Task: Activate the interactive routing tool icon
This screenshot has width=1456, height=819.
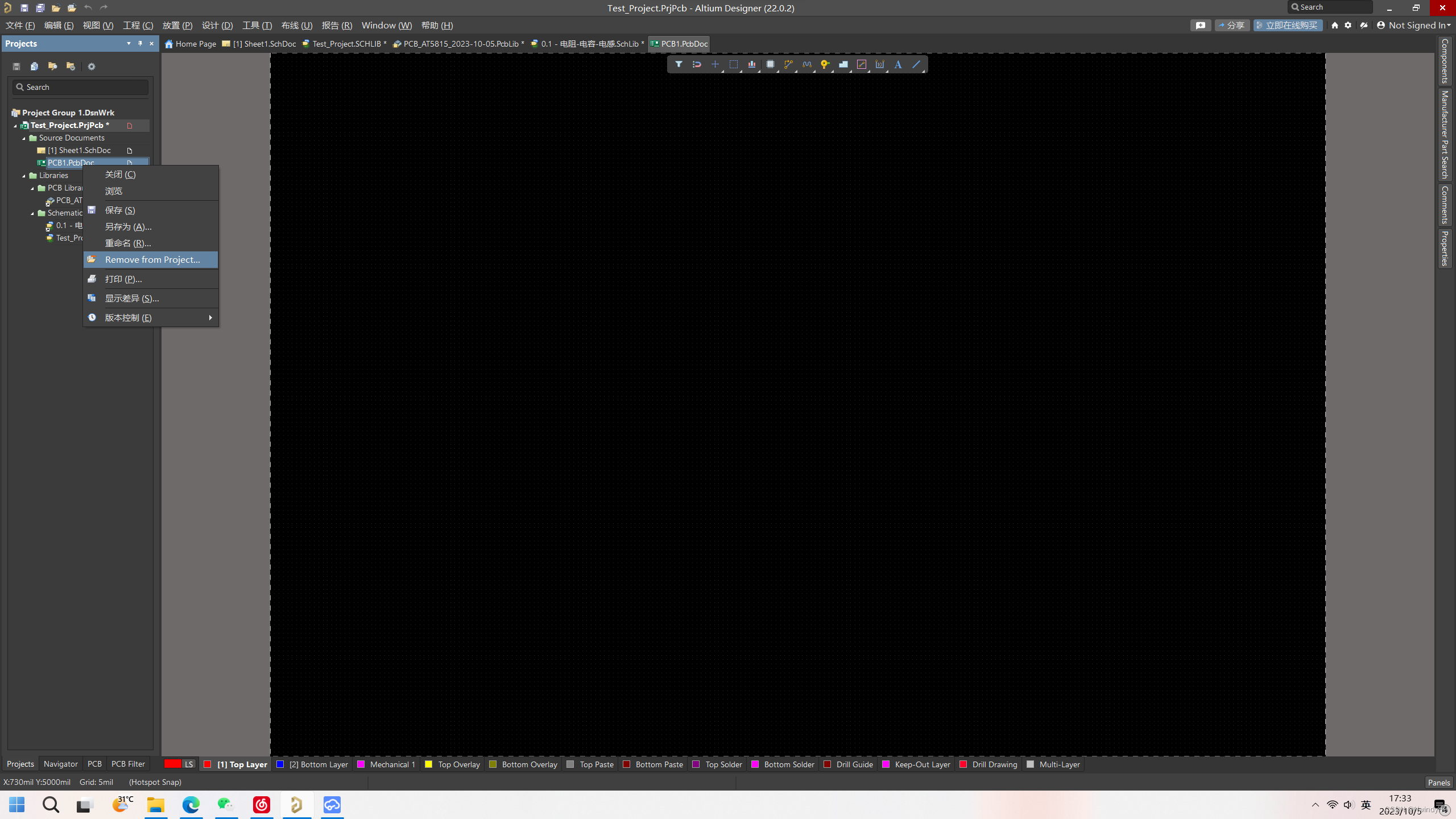Action: [788, 64]
